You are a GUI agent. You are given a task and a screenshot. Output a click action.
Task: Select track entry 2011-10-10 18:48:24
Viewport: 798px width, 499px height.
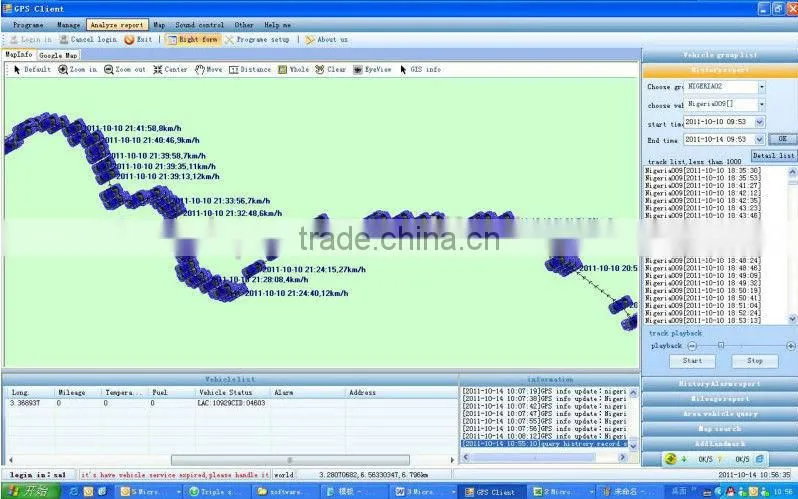click(x=703, y=261)
